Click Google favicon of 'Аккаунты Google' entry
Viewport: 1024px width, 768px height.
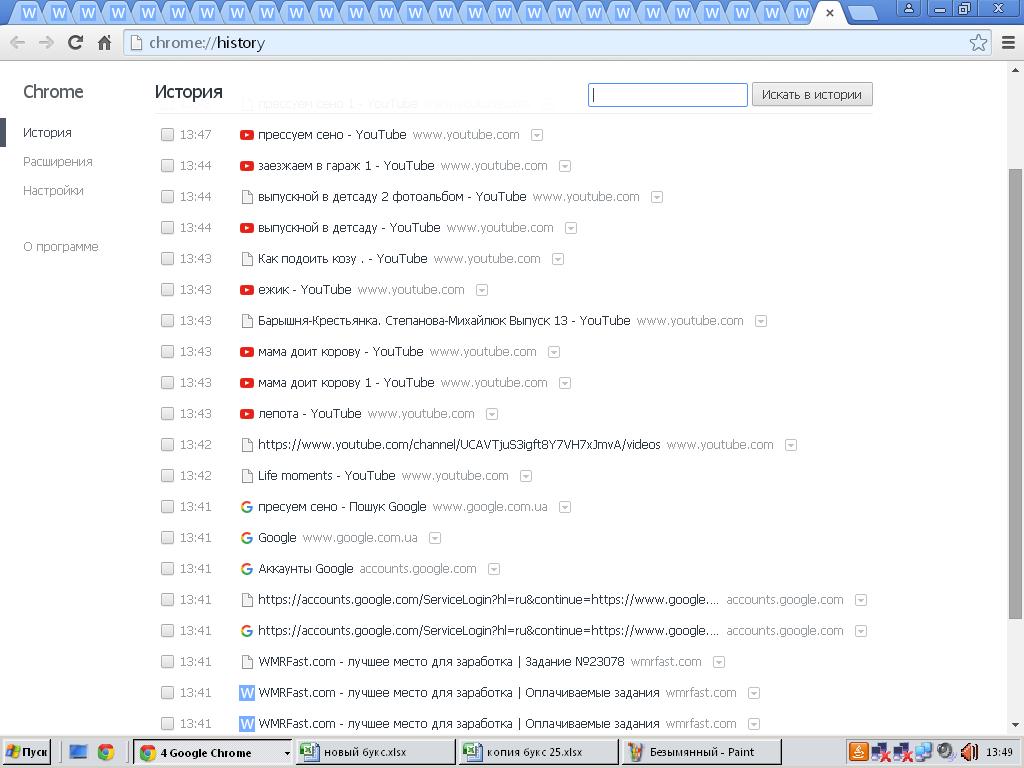[x=246, y=569]
